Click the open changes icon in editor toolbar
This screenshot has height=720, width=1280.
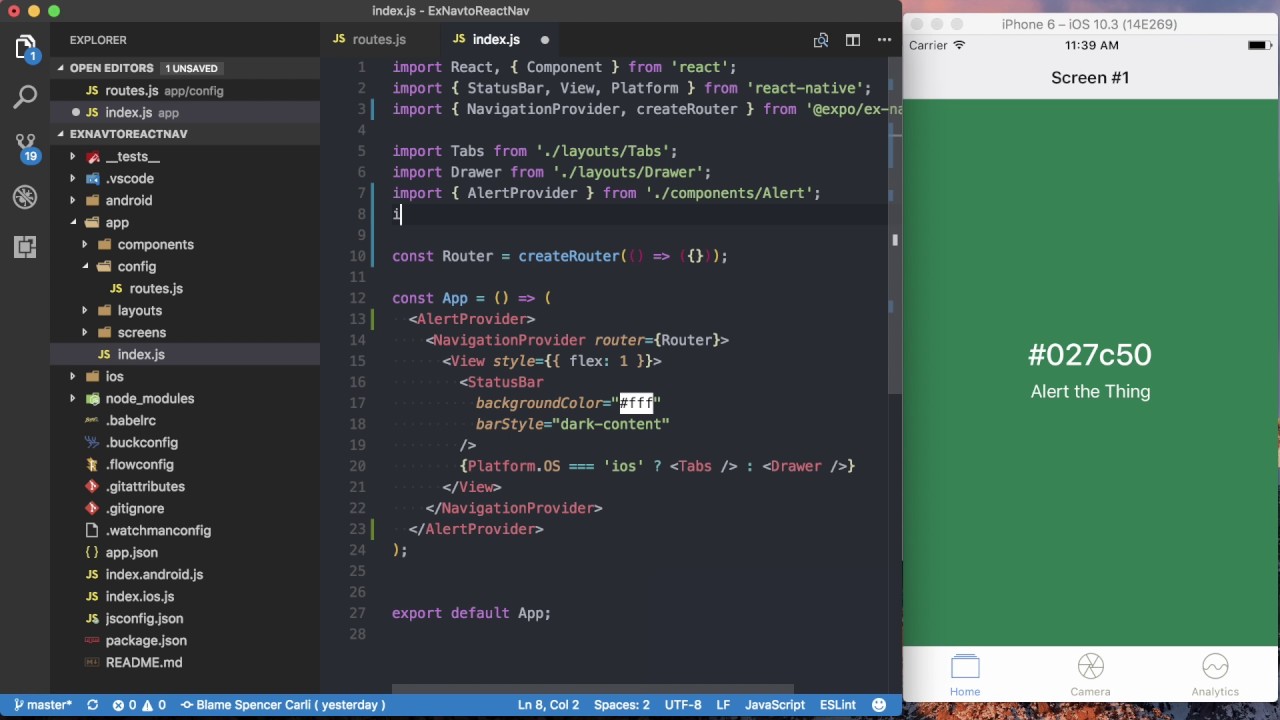[821, 40]
